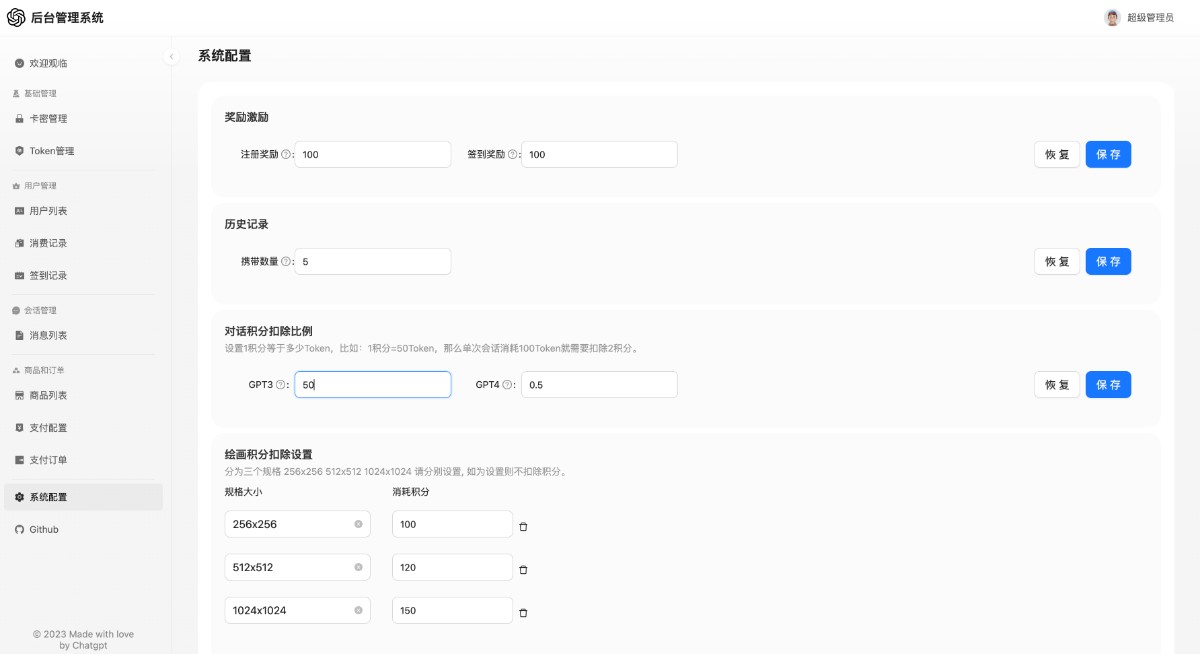
Task: Clear the 1024x1024 size field
Action: (358, 610)
